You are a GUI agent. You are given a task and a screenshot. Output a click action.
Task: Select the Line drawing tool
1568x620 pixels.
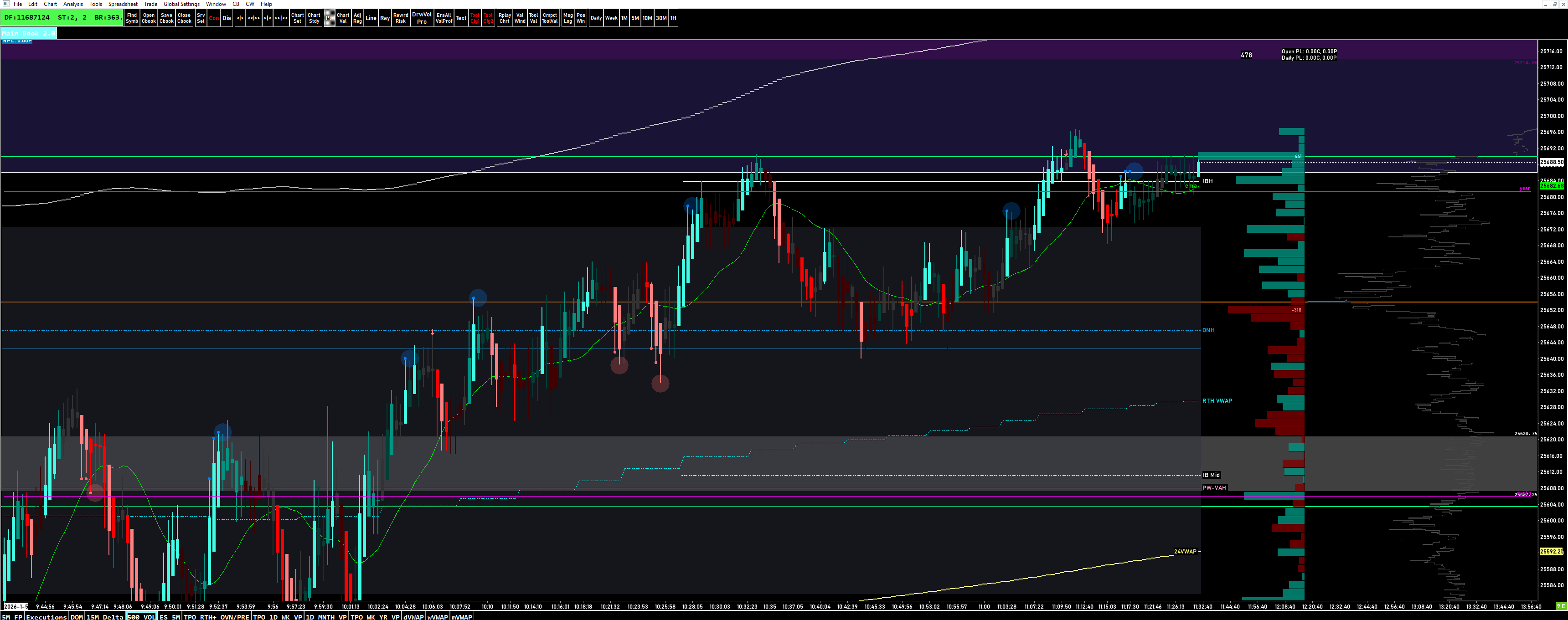(371, 18)
